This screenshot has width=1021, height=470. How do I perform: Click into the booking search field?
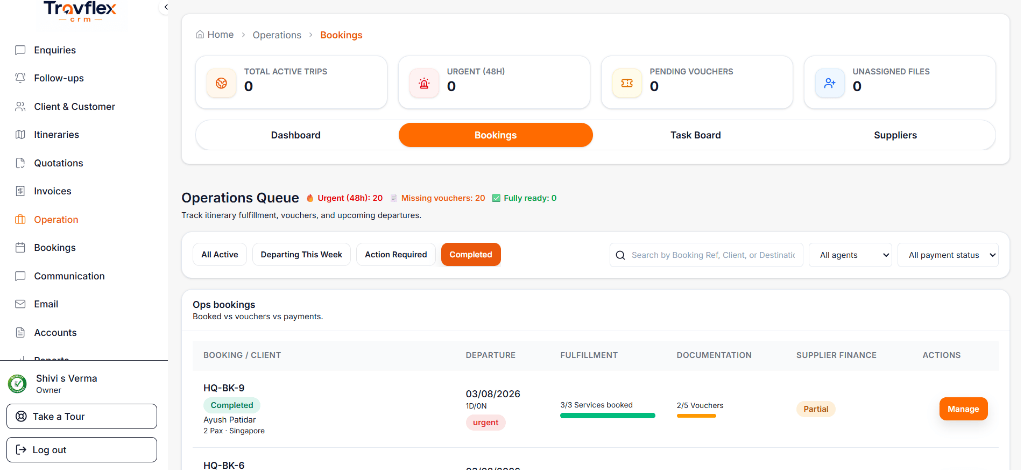[706, 255]
